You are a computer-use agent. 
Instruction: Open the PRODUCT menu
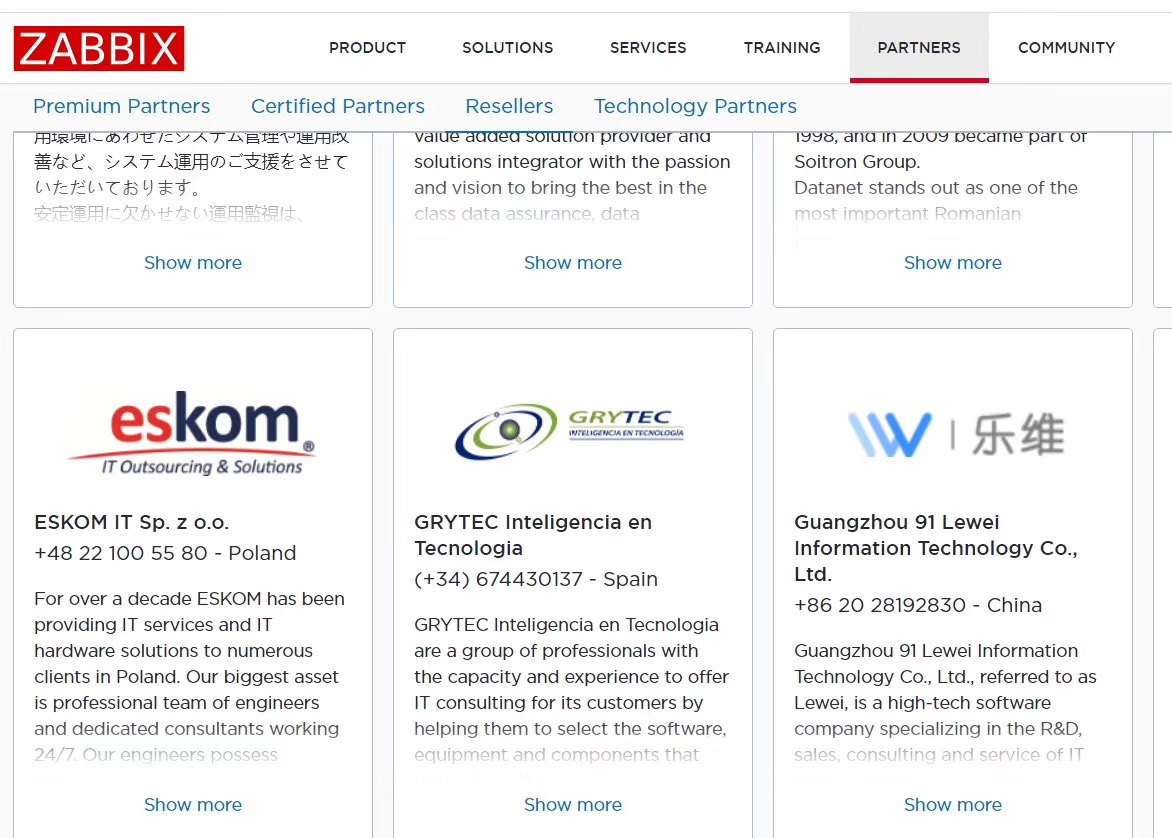367,48
